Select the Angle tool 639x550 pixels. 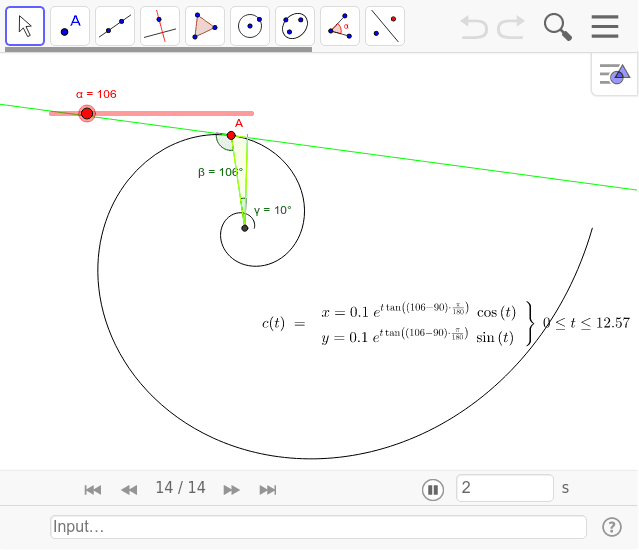(340, 26)
